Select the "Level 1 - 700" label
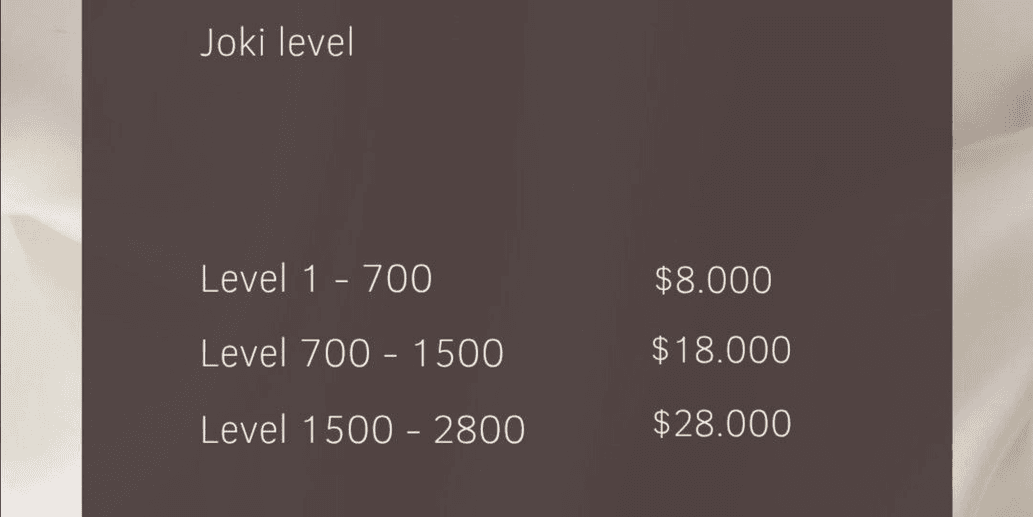 coord(316,279)
